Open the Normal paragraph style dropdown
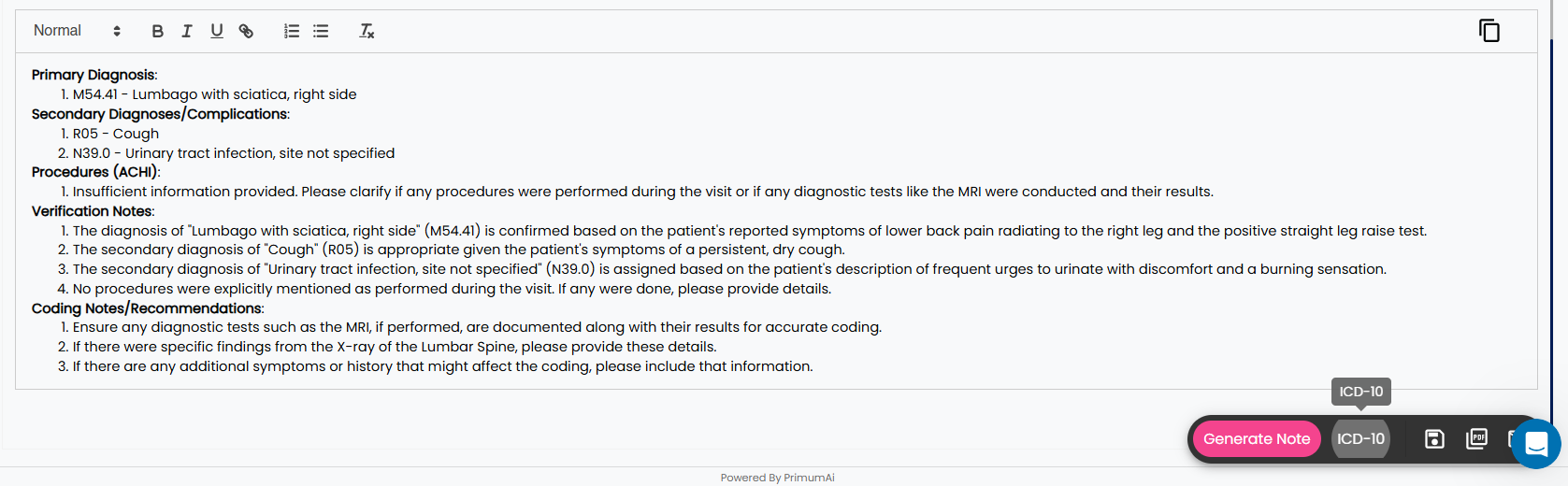Screen dimensions: 1568x486 click(77, 31)
